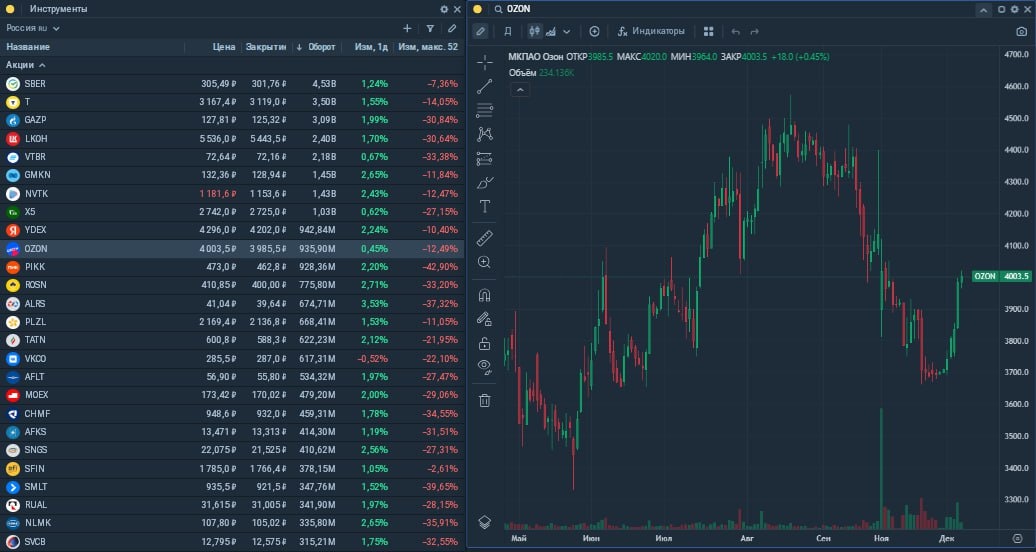Open the Fibonacci lines tool
The height and width of the screenshot is (552, 1036).
point(484,110)
